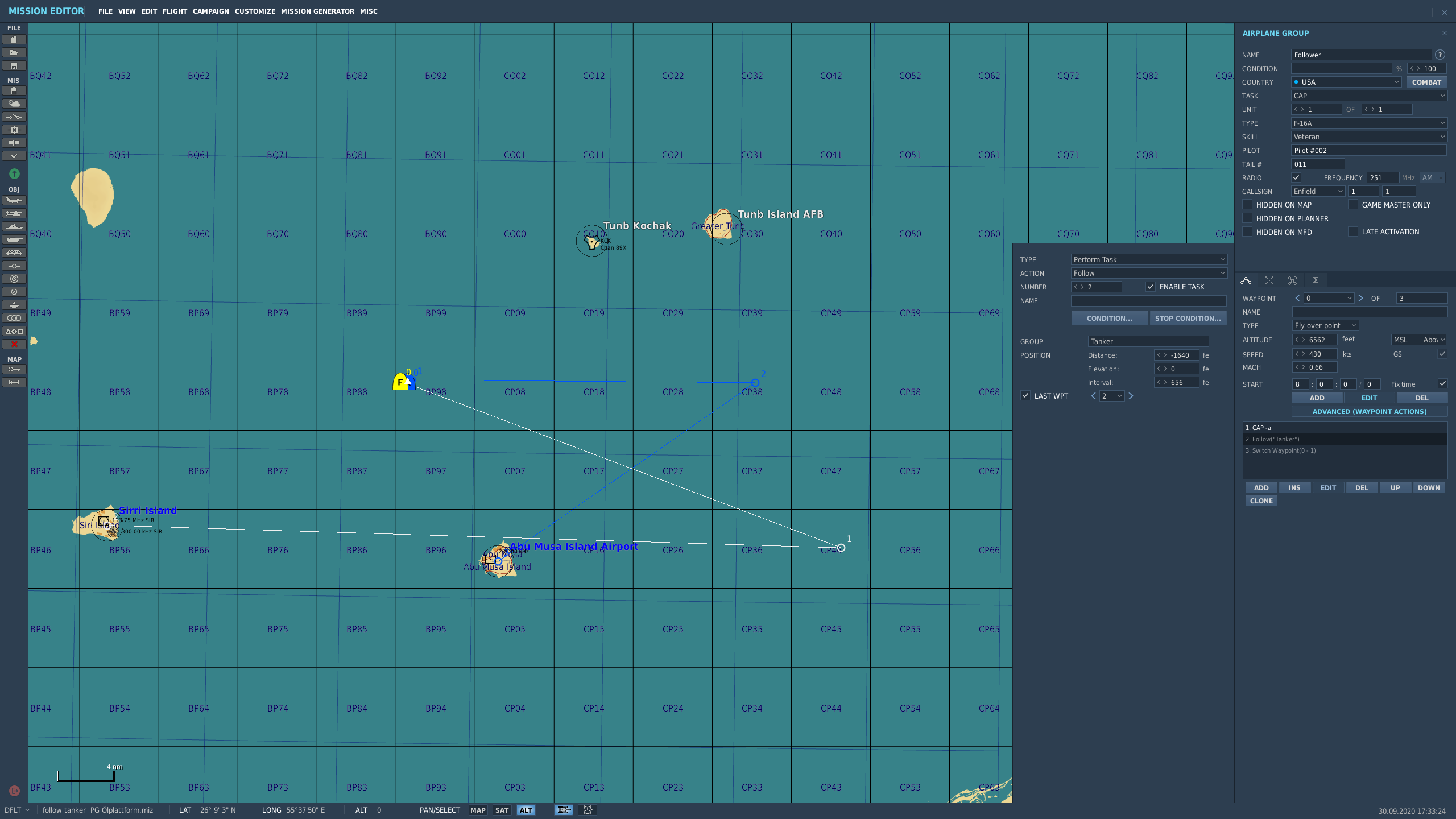The image size is (1456, 819).
Task: Click the red exit icon bottom left
Action: pos(14,791)
